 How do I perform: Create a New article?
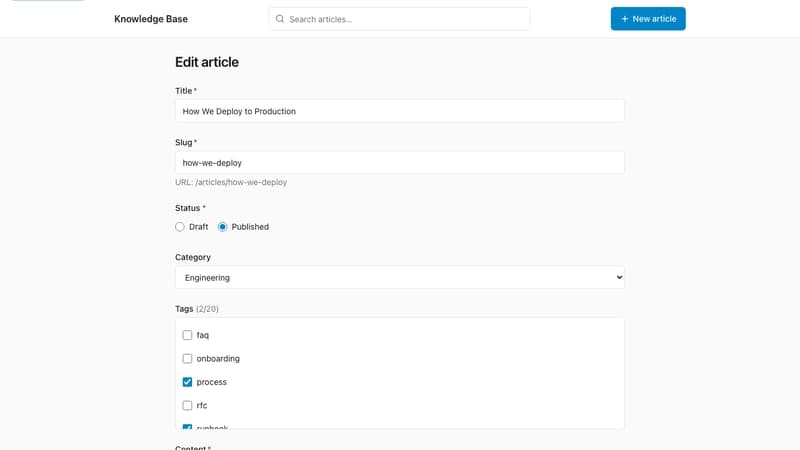pyautogui.click(x=648, y=19)
